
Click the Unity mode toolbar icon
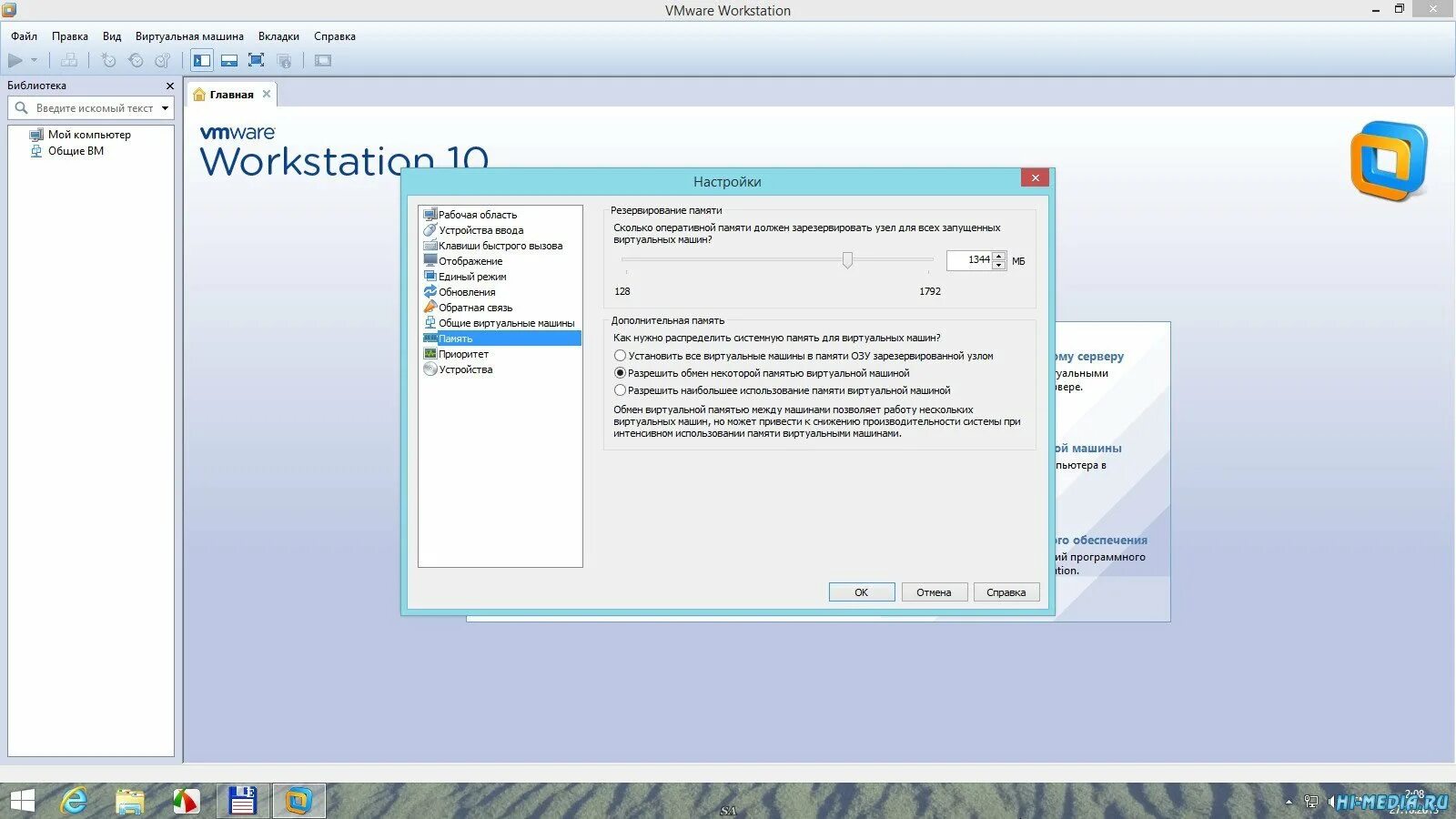pyautogui.click(x=284, y=61)
